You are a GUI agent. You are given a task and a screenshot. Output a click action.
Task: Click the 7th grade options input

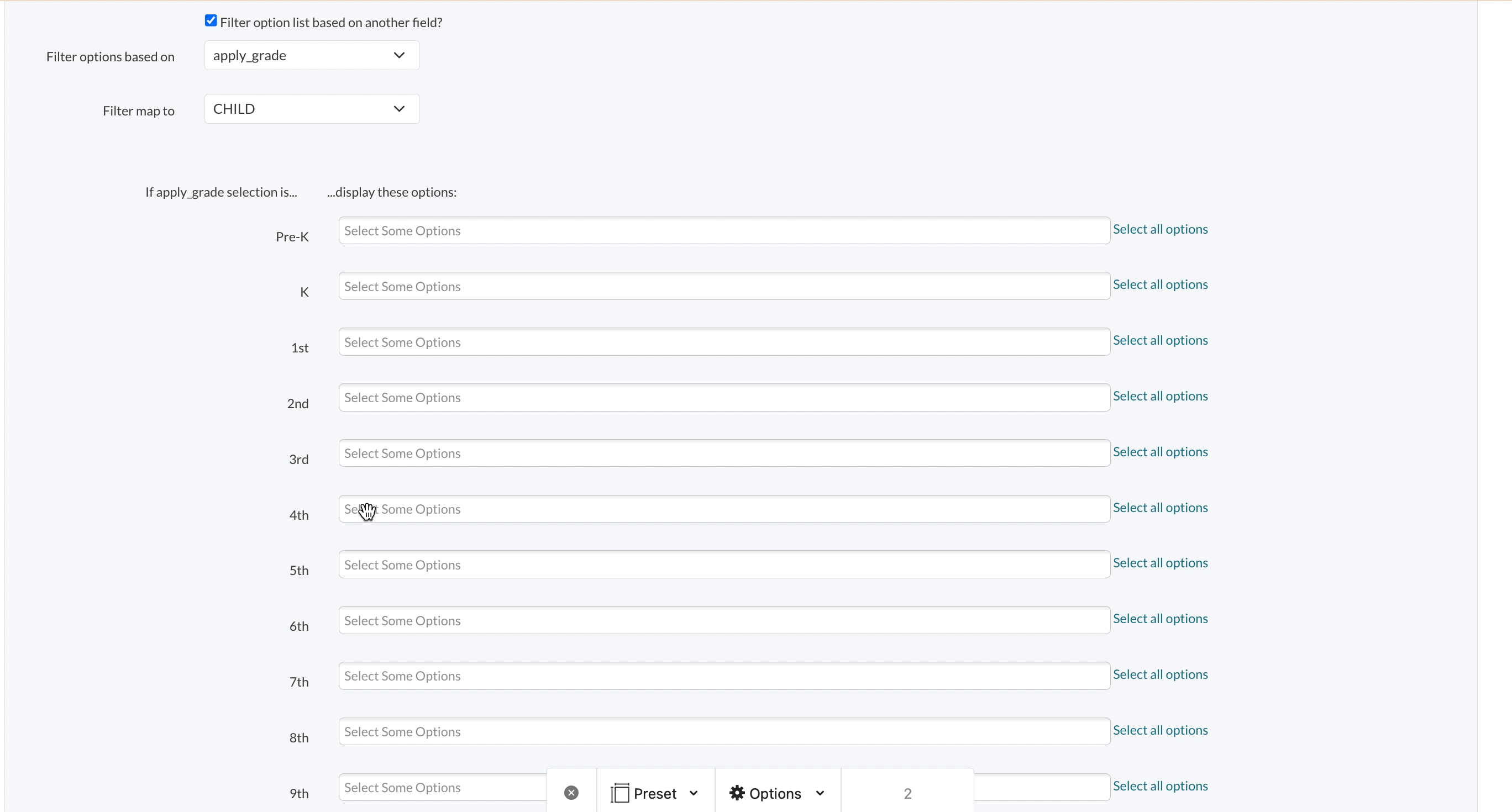click(x=724, y=676)
